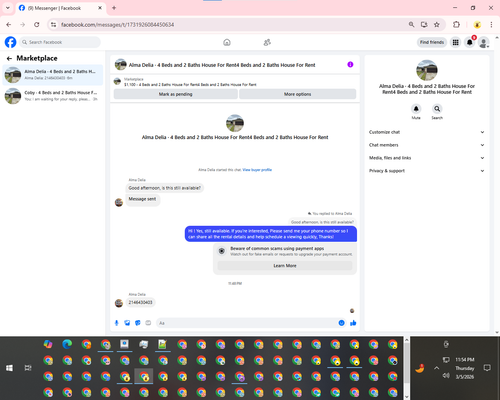Open conversation information purple icon
The height and width of the screenshot is (400, 500).
pyautogui.click(x=350, y=65)
